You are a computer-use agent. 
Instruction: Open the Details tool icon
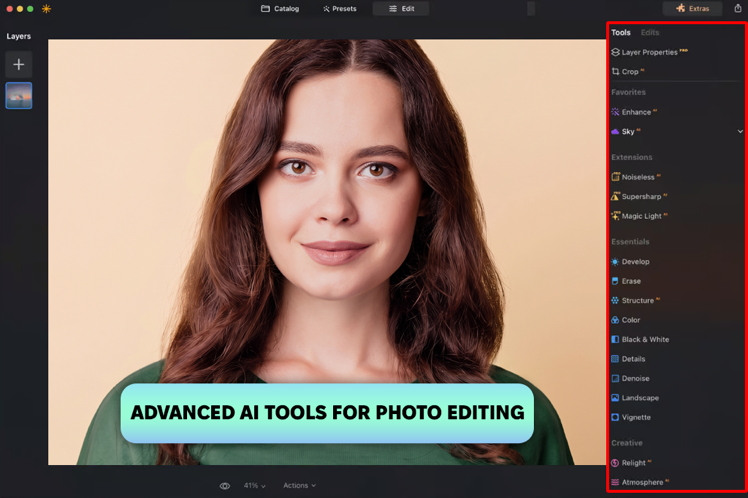click(615, 359)
